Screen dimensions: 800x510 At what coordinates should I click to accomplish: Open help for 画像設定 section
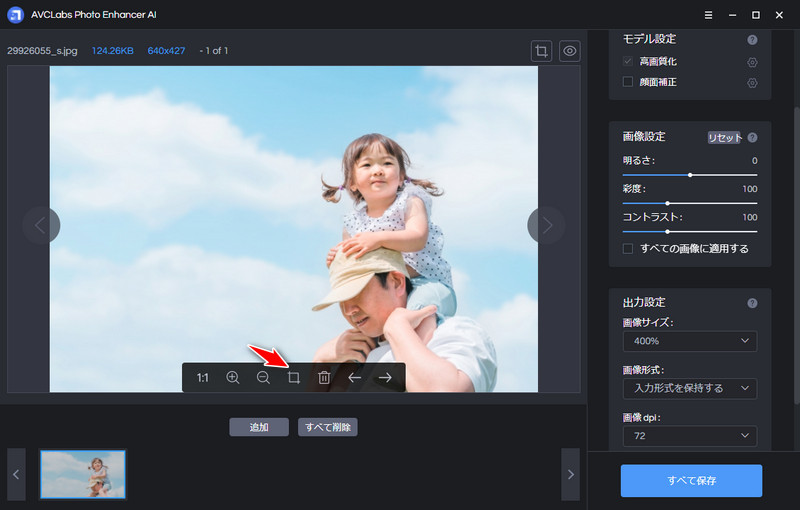tap(752, 138)
